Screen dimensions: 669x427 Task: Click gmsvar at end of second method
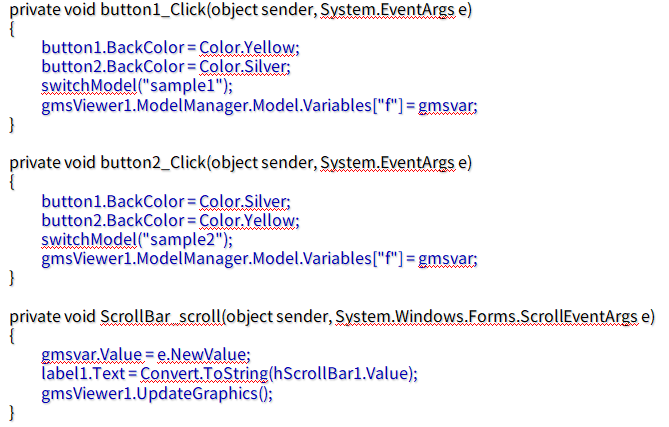(445, 259)
